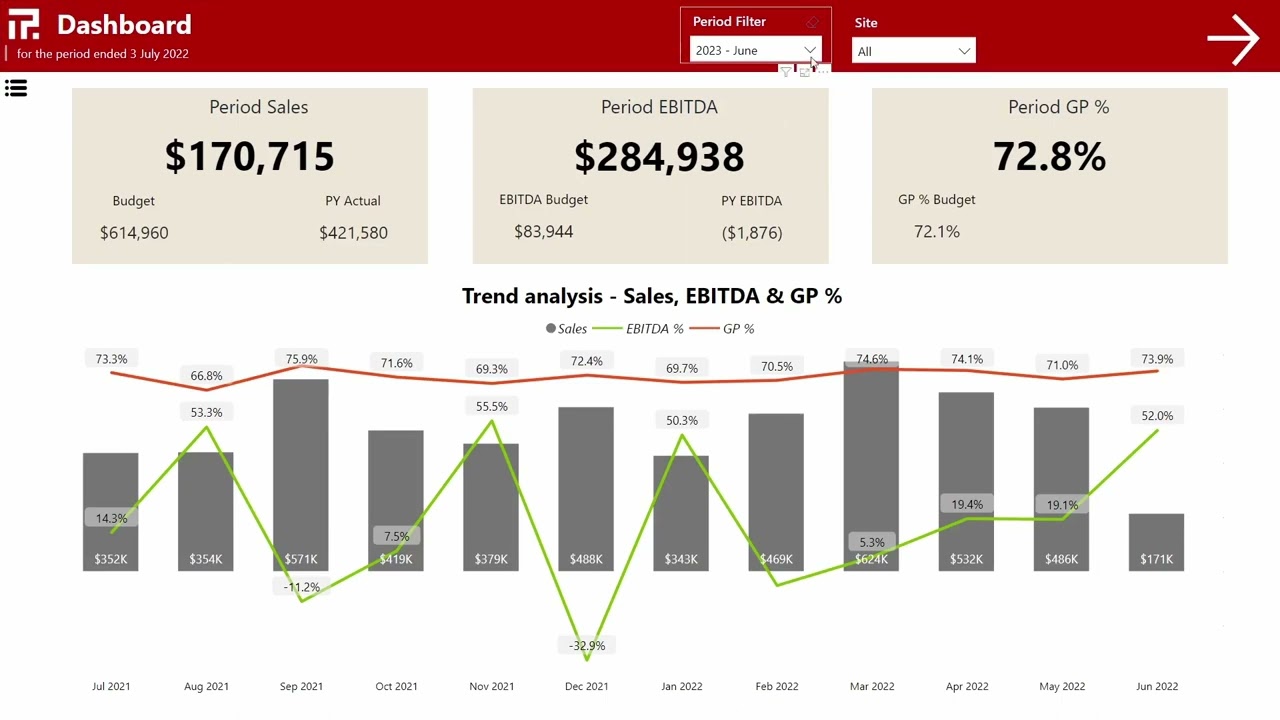Select the May 2022 sales bar $486K
1280x720 pixels.
(1061, 489)
